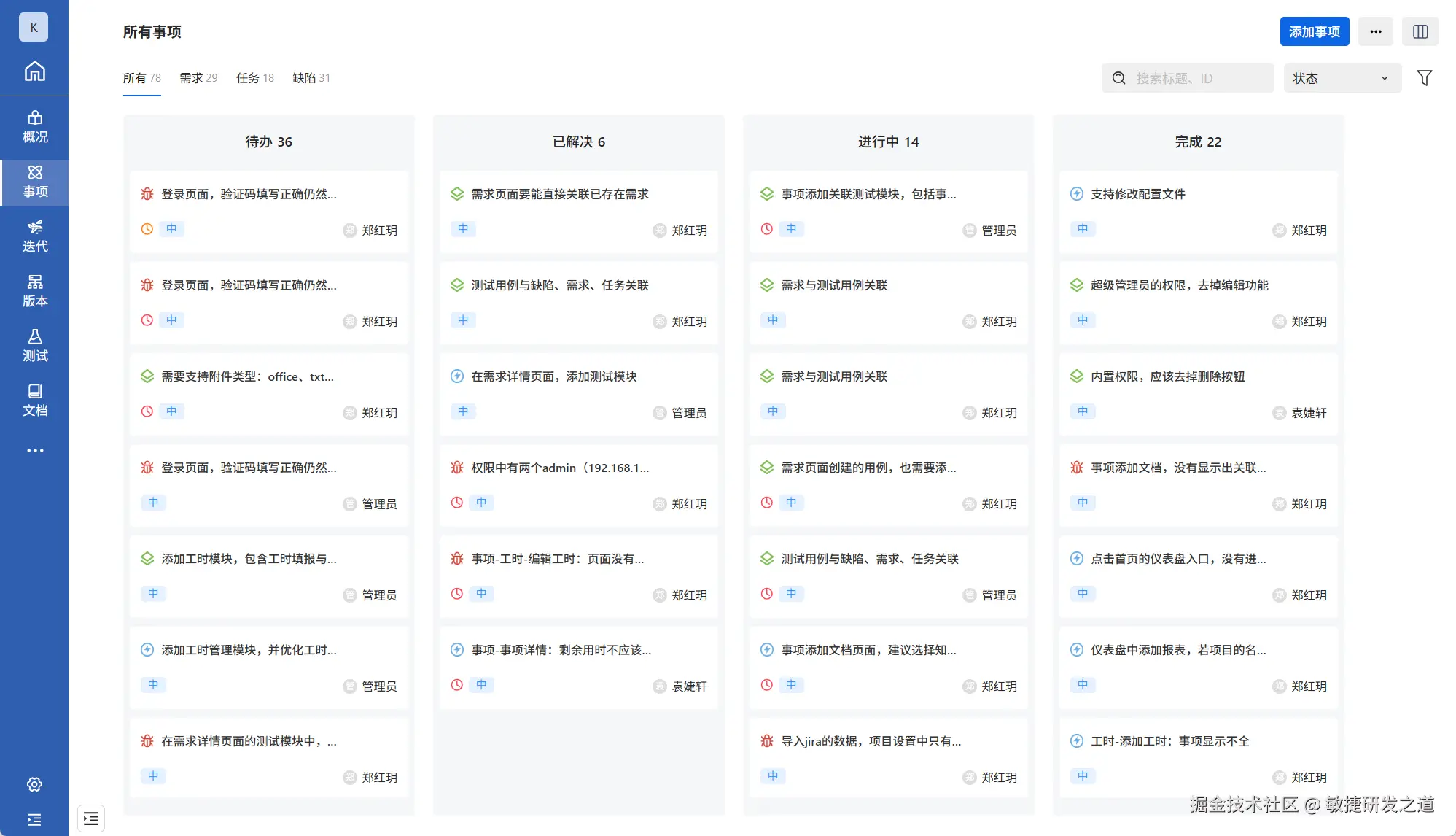The image size is (1456, 836).
Task: Click the 添加事项 button
Action: [1314, 31]
